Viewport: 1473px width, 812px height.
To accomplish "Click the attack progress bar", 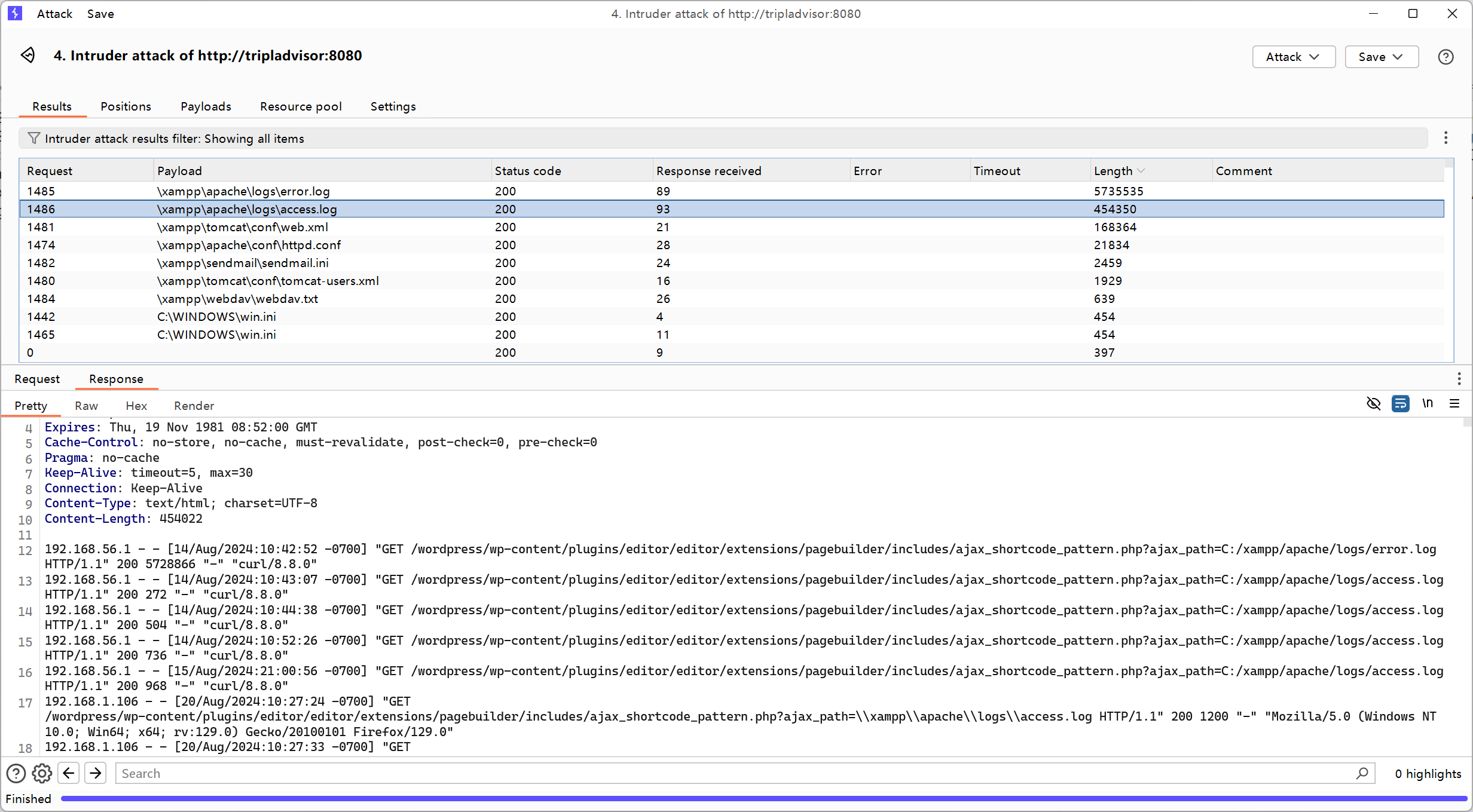I will (x=763, y=798).
